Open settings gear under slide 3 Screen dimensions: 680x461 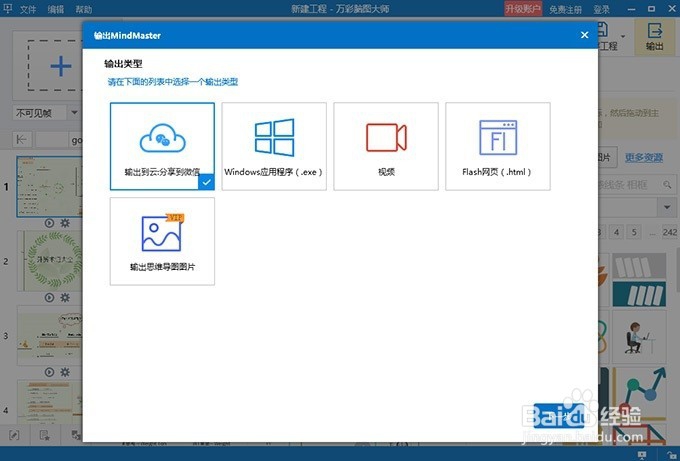65,372
